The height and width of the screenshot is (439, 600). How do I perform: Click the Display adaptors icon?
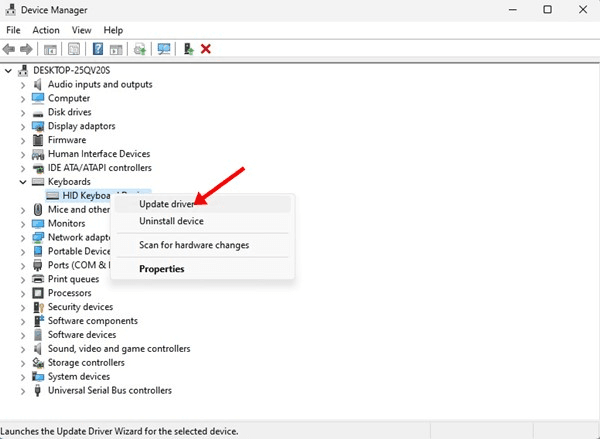pos(38,126)
